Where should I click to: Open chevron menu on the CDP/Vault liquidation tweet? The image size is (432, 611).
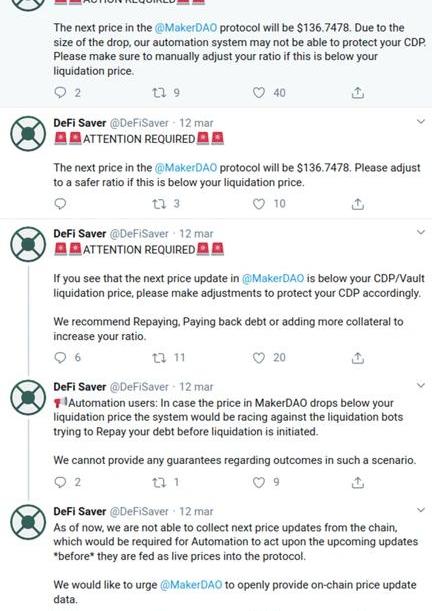(421, 233)
